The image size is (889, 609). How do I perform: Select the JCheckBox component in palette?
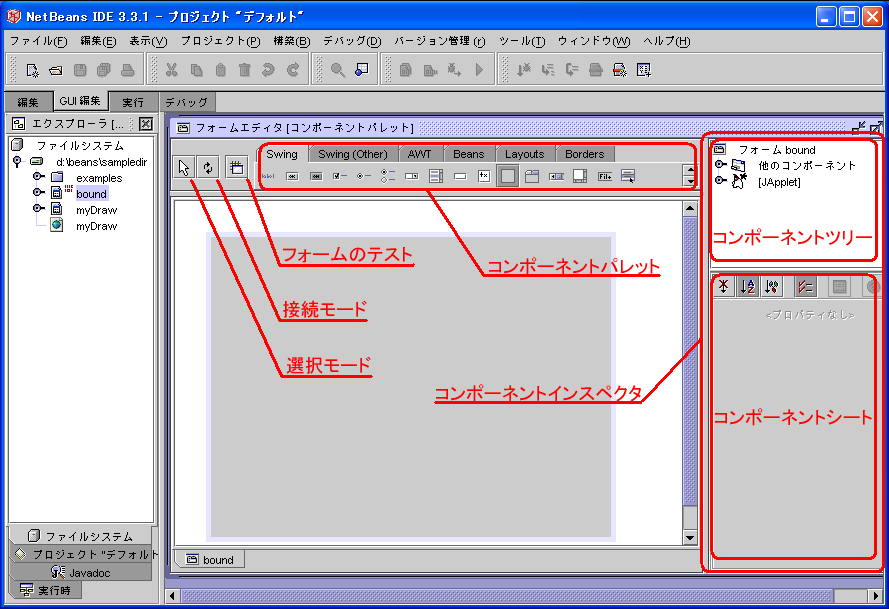(x=340, y=176)
